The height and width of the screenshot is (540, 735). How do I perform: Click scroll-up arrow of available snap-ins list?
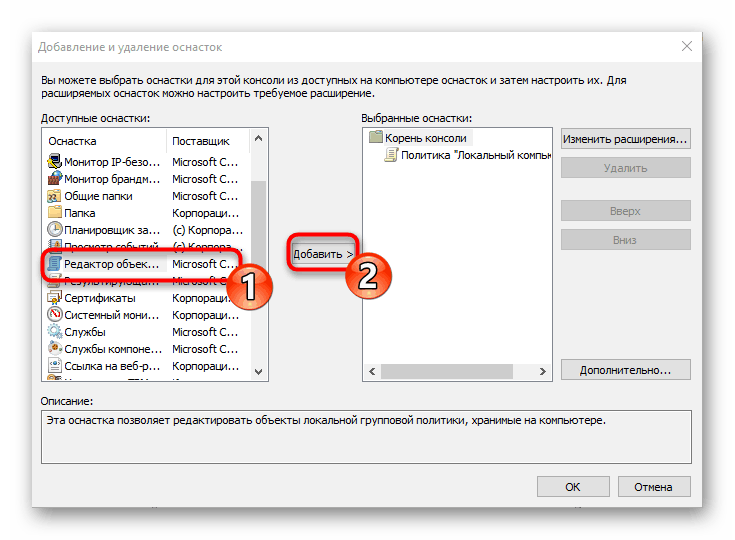point(258,138)
